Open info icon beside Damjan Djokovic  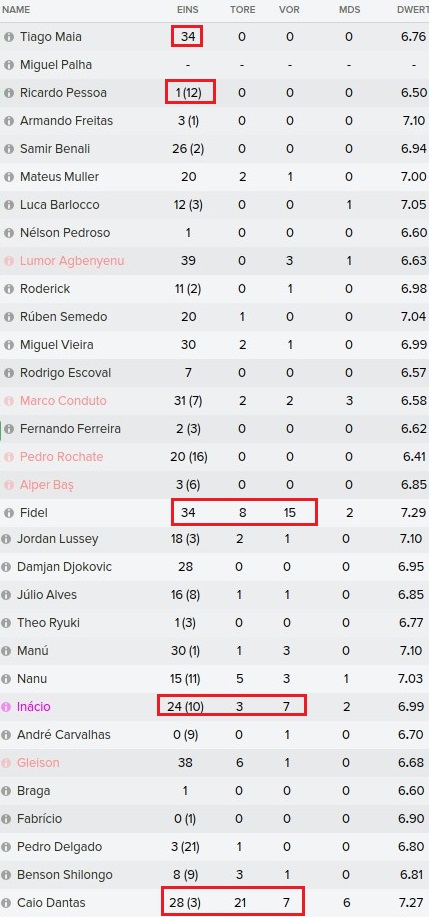point(6,567)
